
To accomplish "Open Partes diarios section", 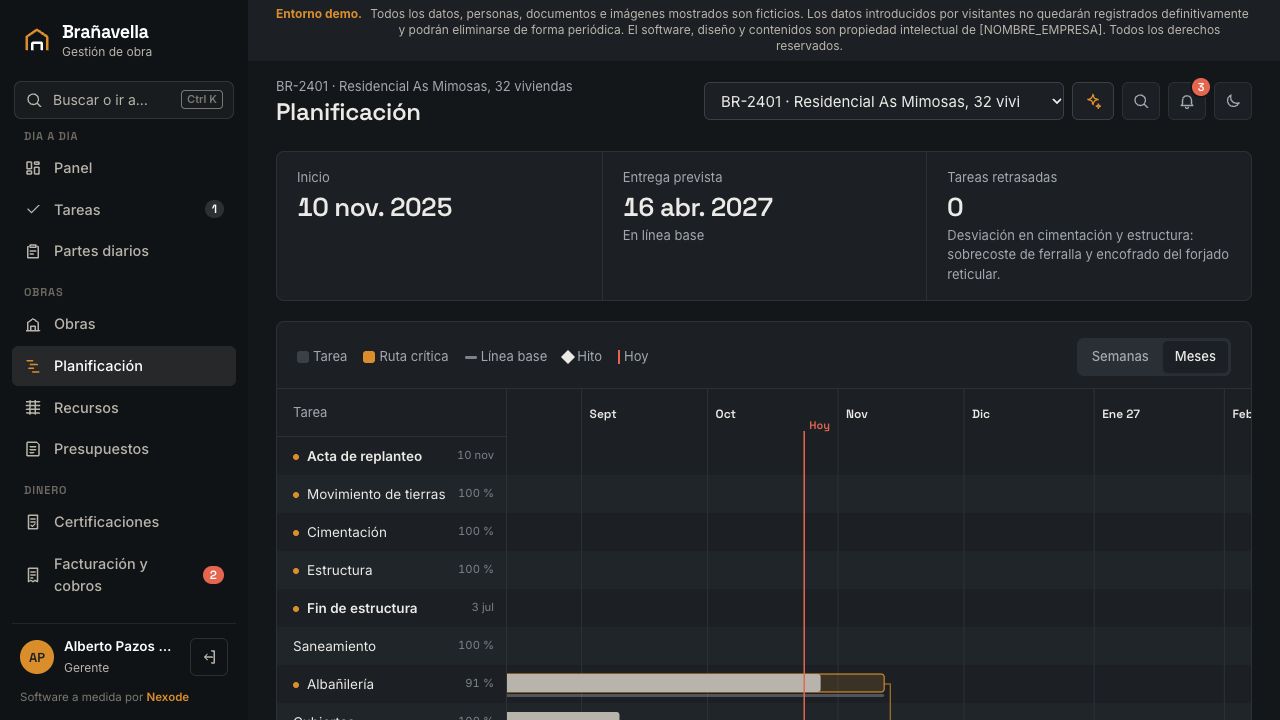I will (124, 251).
